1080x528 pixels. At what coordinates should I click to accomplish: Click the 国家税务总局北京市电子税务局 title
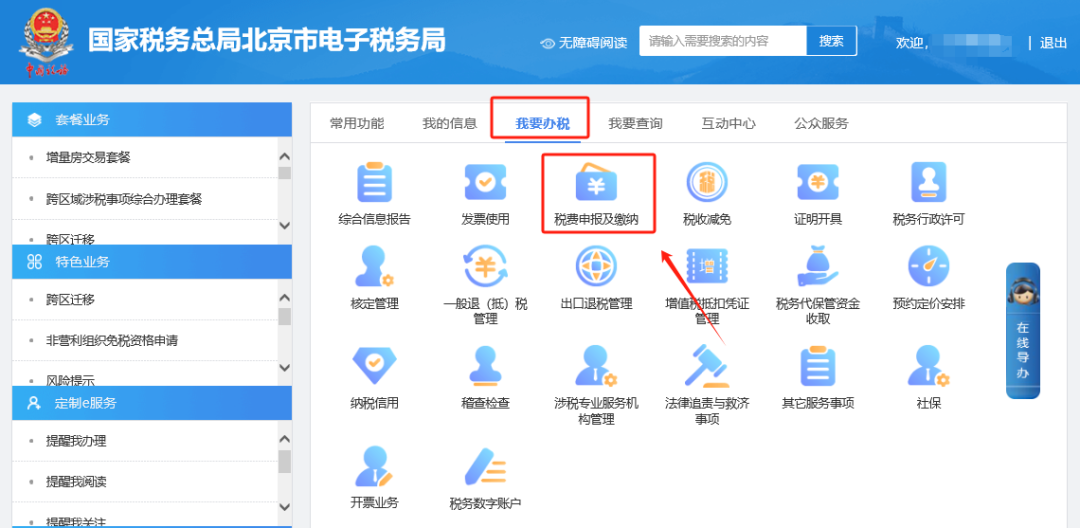click(x=267, y=41)
